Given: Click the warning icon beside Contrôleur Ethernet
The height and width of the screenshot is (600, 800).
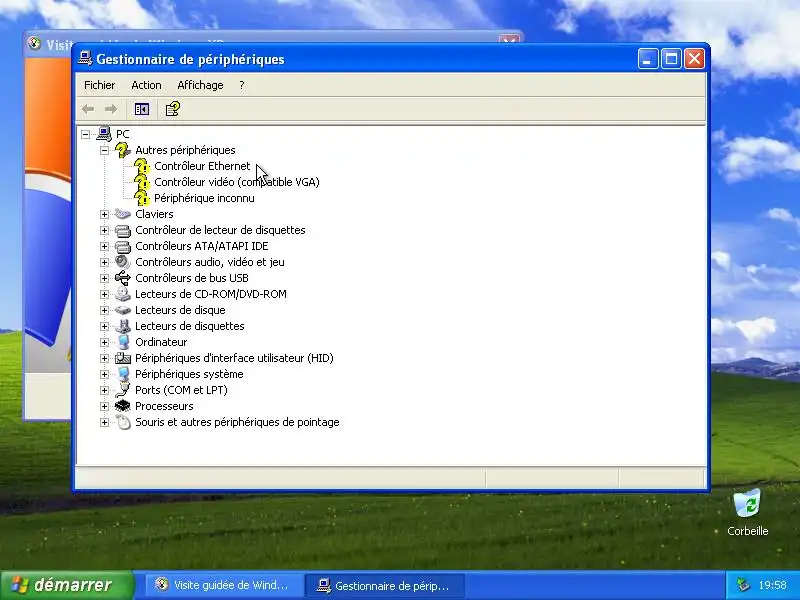Looking at the screenshot, I should click(x=142, y=166).
